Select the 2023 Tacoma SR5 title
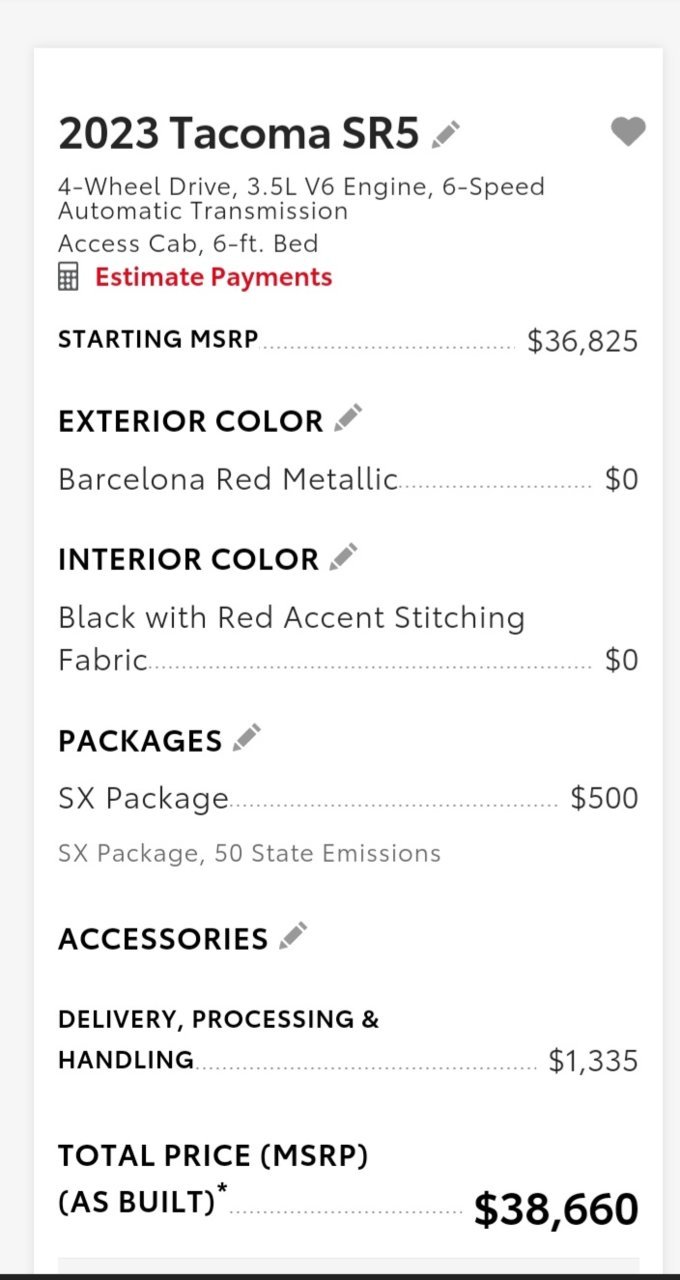Image resolution: width=680 pixels, height=1280 pixels. pyautogui.click(x=239, y=133)
